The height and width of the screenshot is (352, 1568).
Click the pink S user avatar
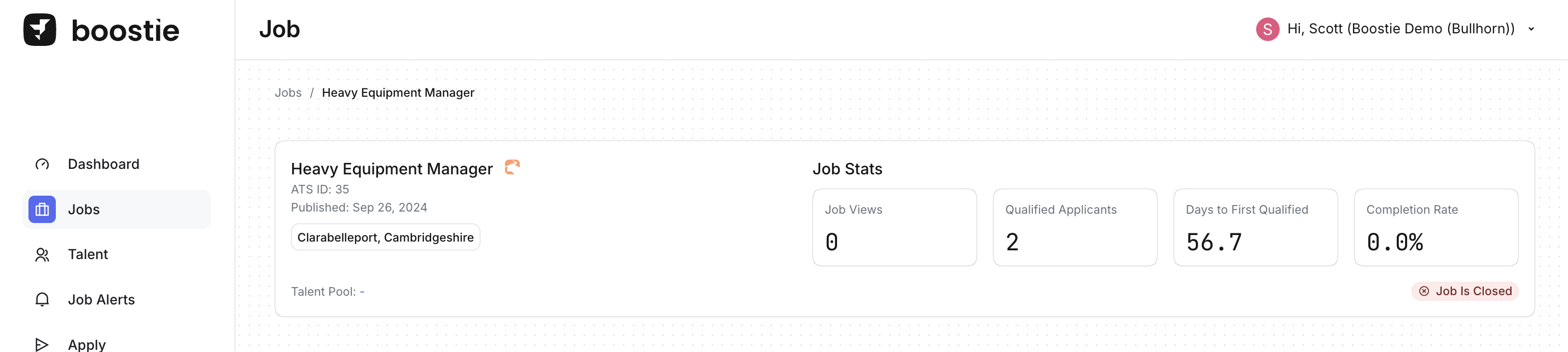point(1267,29)
